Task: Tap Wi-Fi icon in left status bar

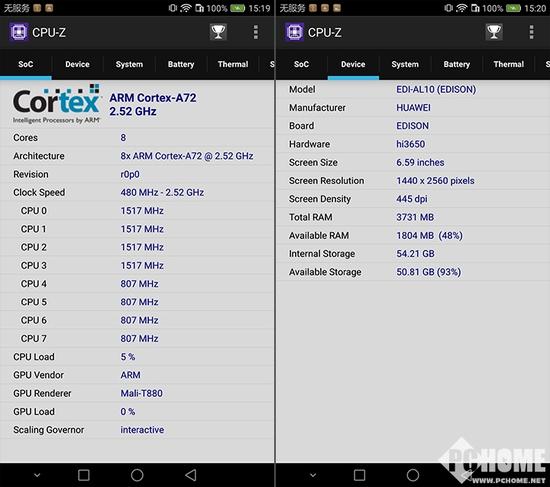Action: 186,8
